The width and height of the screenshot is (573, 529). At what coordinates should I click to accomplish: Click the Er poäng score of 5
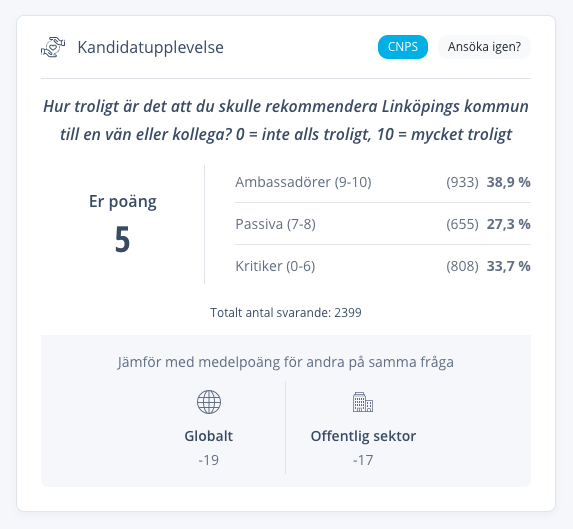[x=122, y=239]
